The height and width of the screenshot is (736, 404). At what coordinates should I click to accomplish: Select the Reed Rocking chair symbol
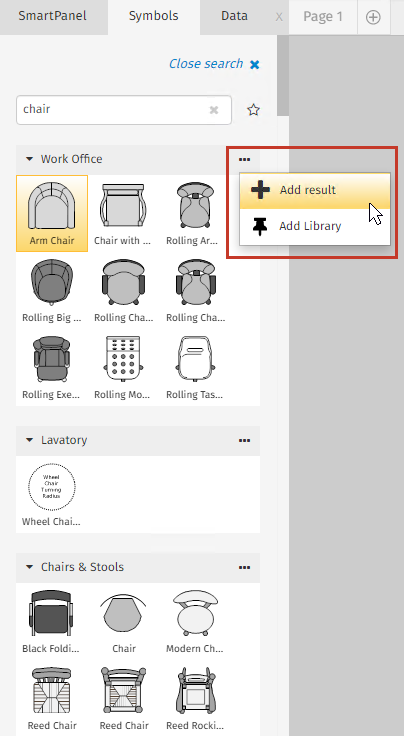pos(195,698)
